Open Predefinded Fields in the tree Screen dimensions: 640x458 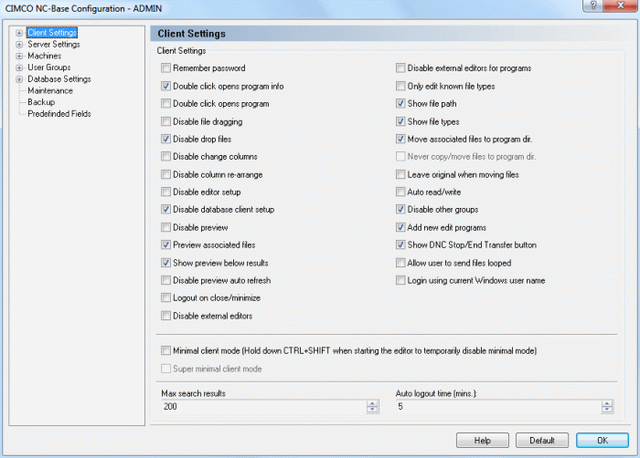click(59, 114)
